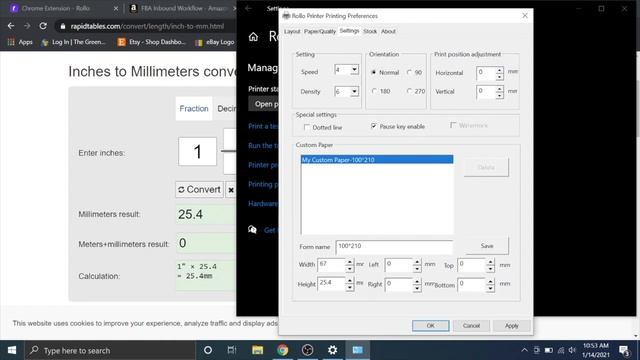Select the Settings tab

[349, 31]
